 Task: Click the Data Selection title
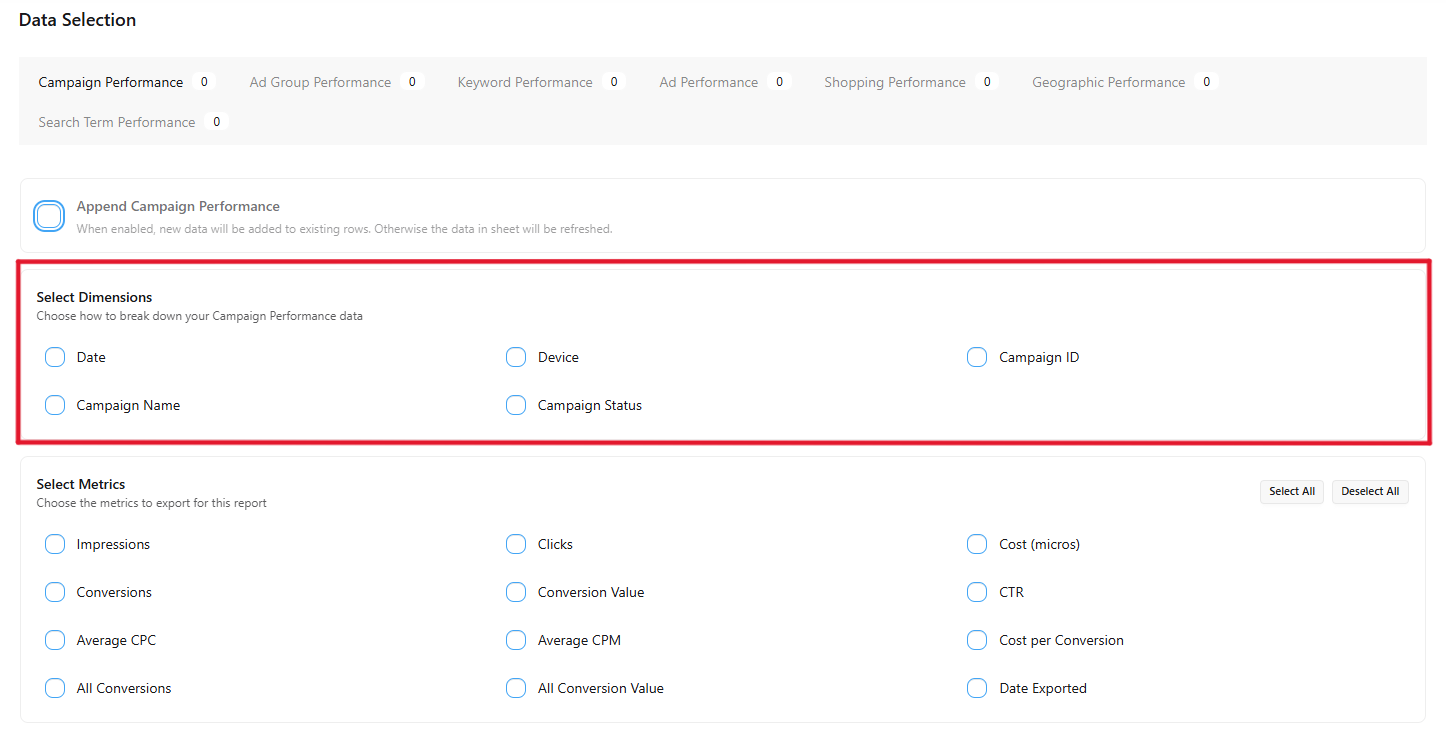coord(78,20)
